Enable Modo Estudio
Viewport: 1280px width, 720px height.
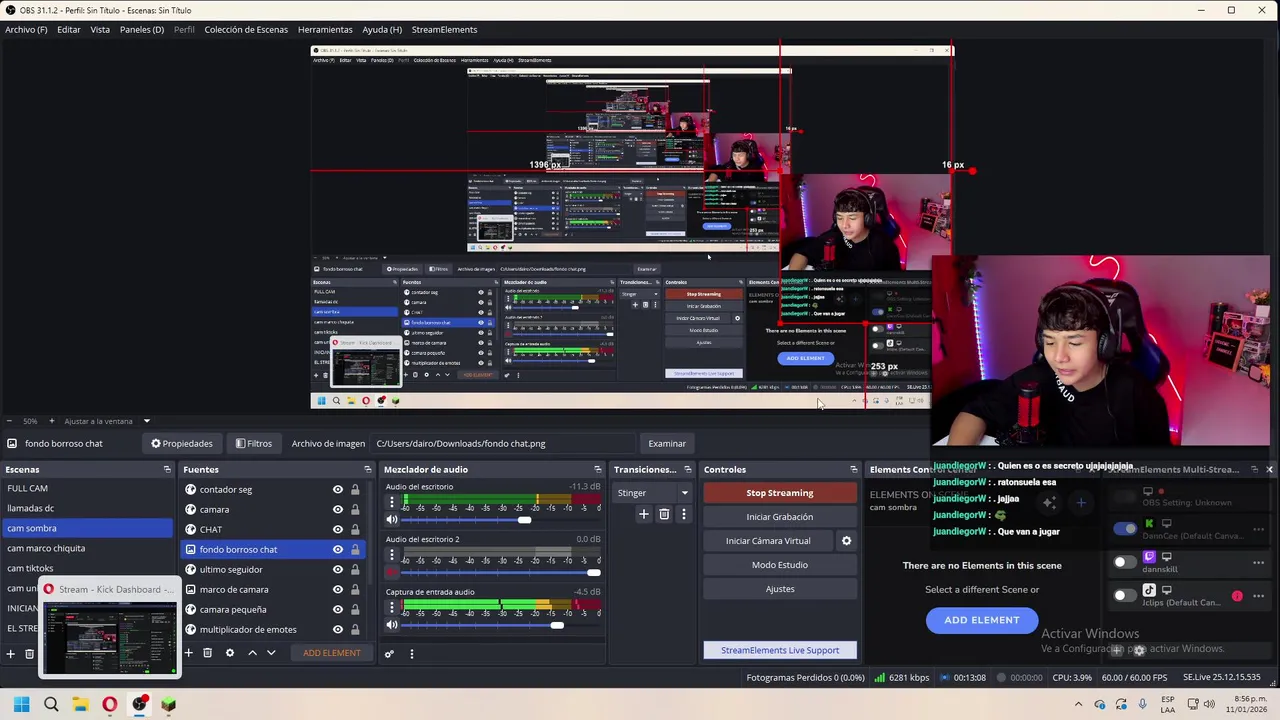[780, 565]
